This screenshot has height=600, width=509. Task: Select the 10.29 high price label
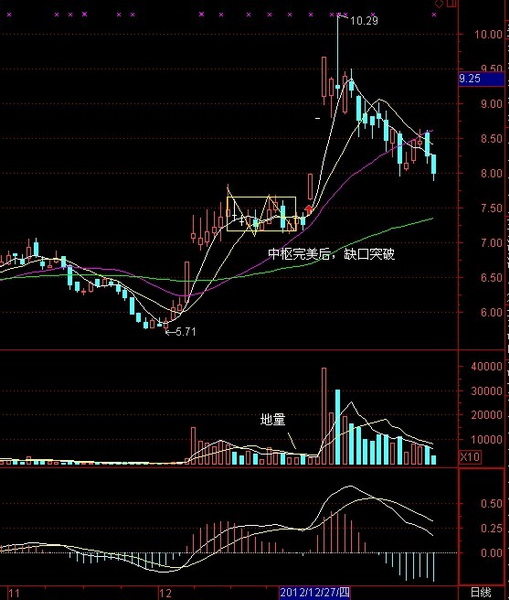pyautogui.click(x=364, y=21)
